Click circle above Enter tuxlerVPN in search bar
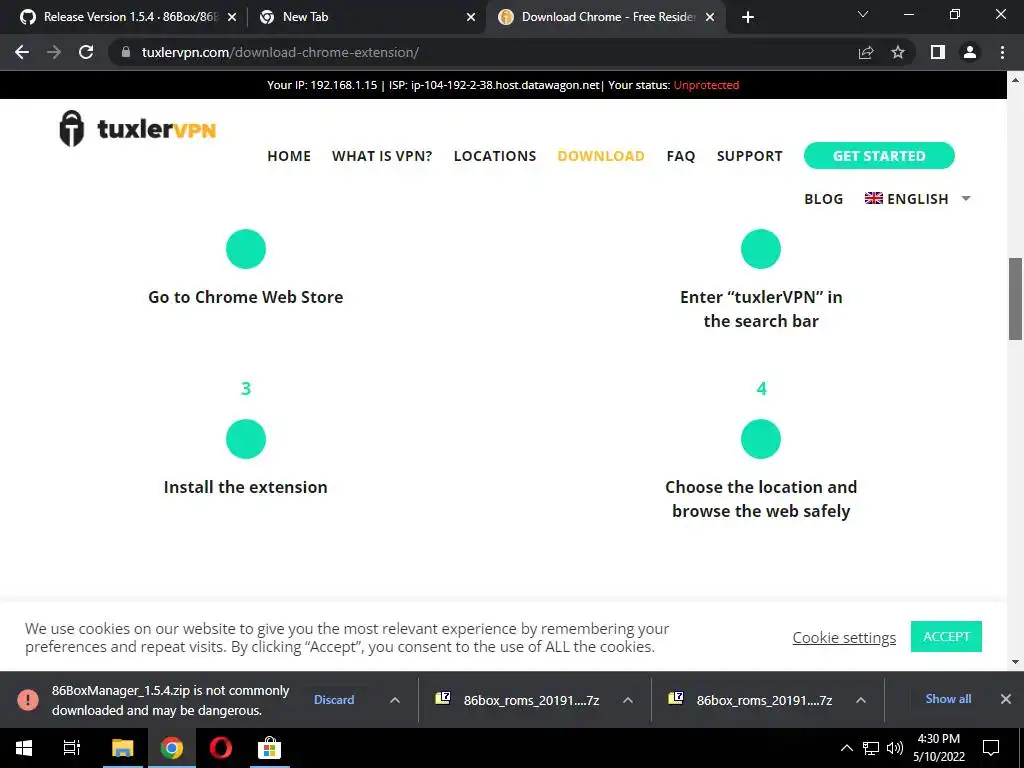Screen dimensions: 1024x768 761,249
